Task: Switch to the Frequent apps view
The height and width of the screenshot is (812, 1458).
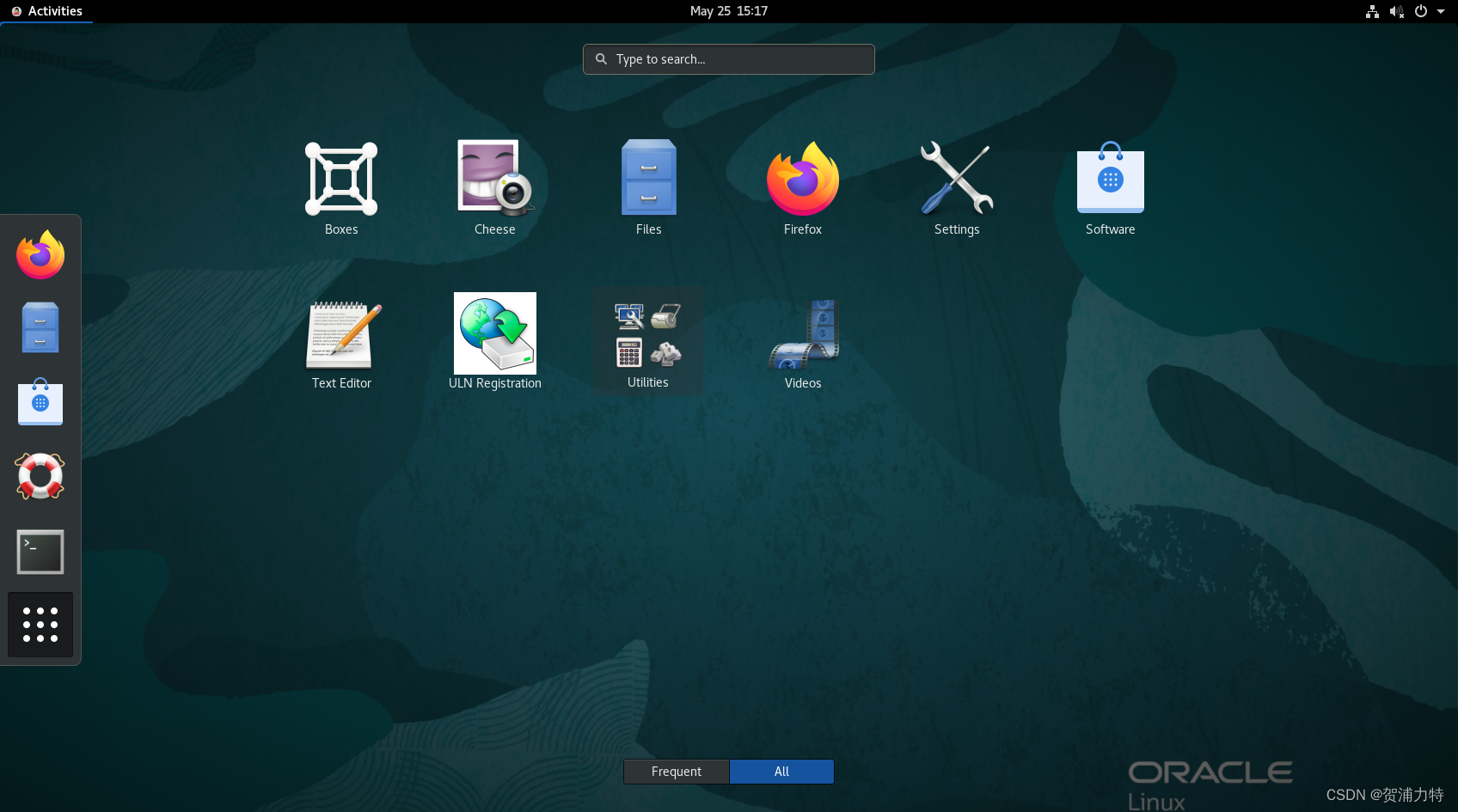Action: (677, 772)
